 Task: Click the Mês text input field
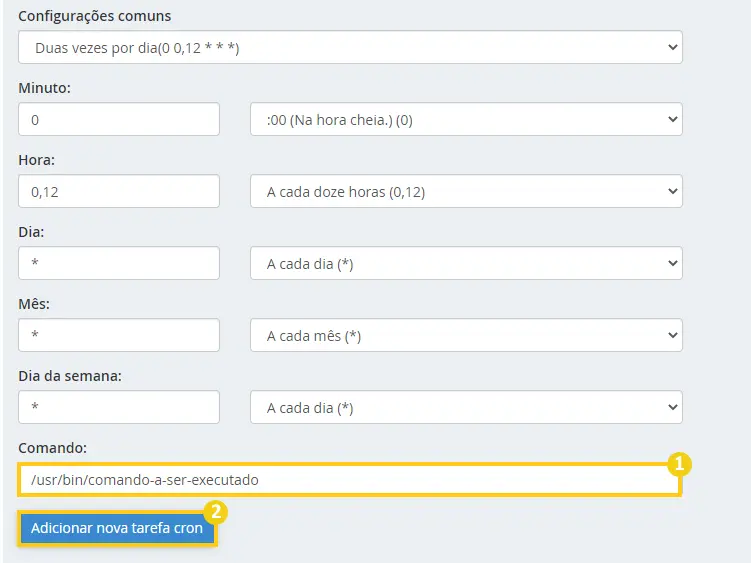tap(119, 335)
